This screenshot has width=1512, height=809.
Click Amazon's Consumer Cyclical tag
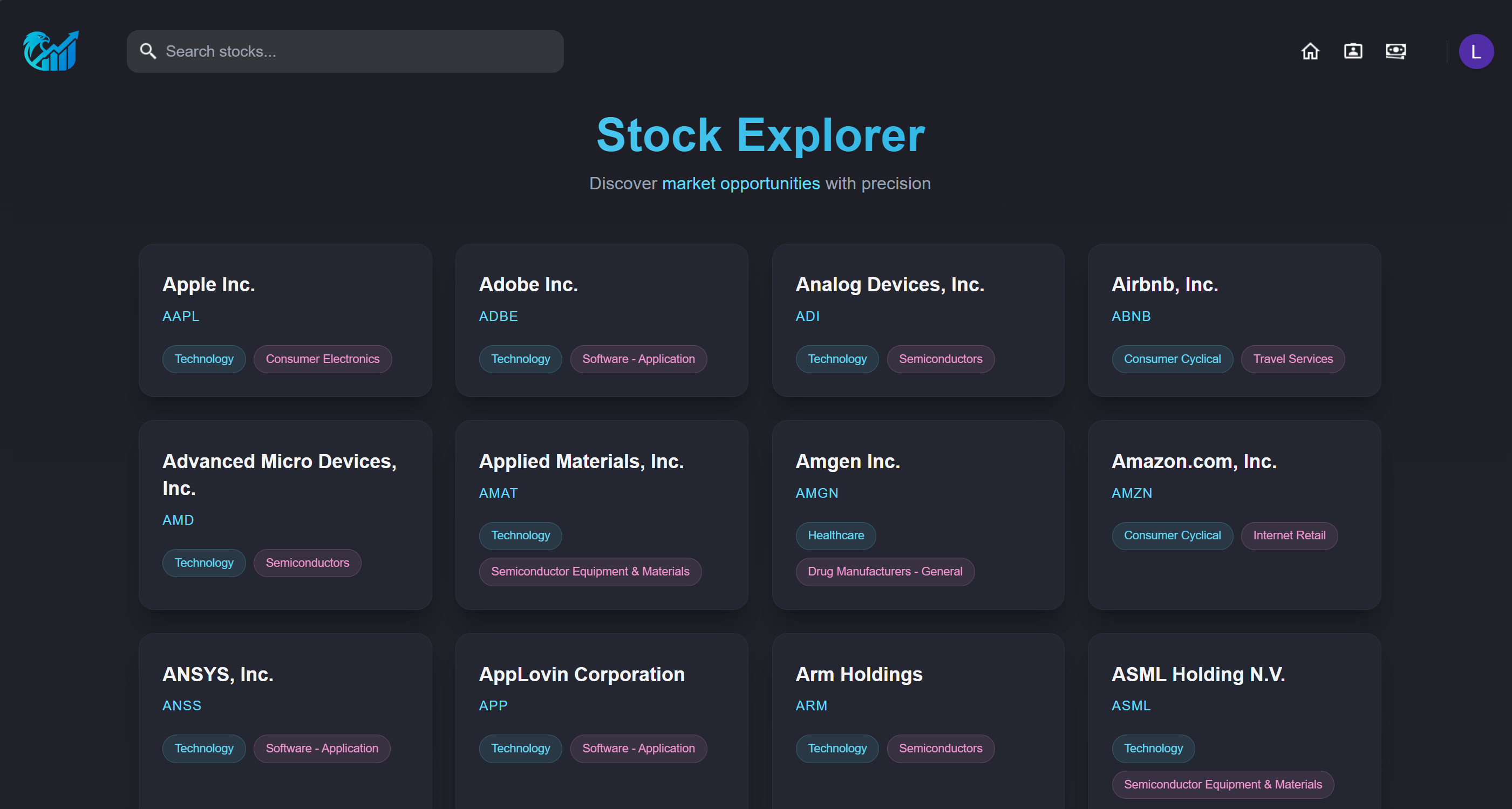pos(1172,536)
